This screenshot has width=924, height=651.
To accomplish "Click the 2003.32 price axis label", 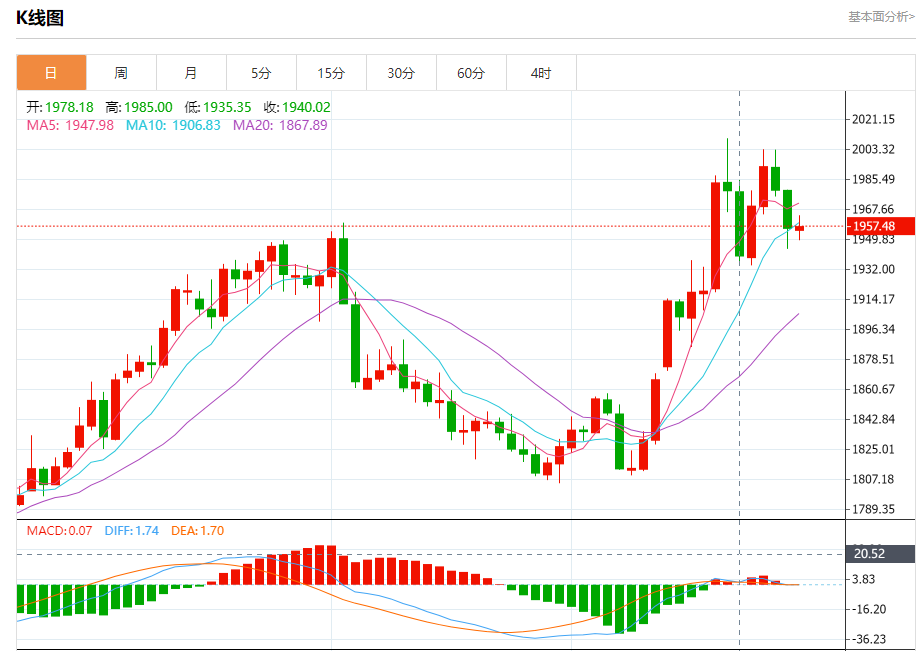I will [873, 150].
